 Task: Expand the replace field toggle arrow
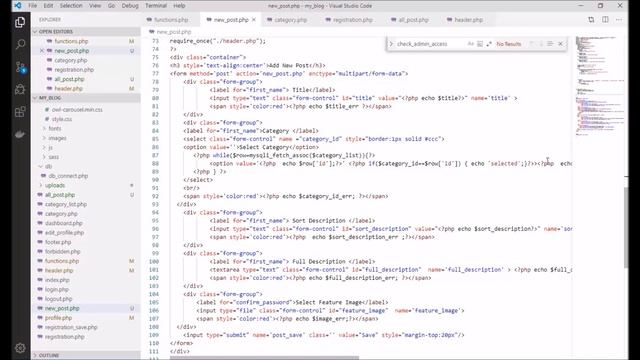(391, 44)
